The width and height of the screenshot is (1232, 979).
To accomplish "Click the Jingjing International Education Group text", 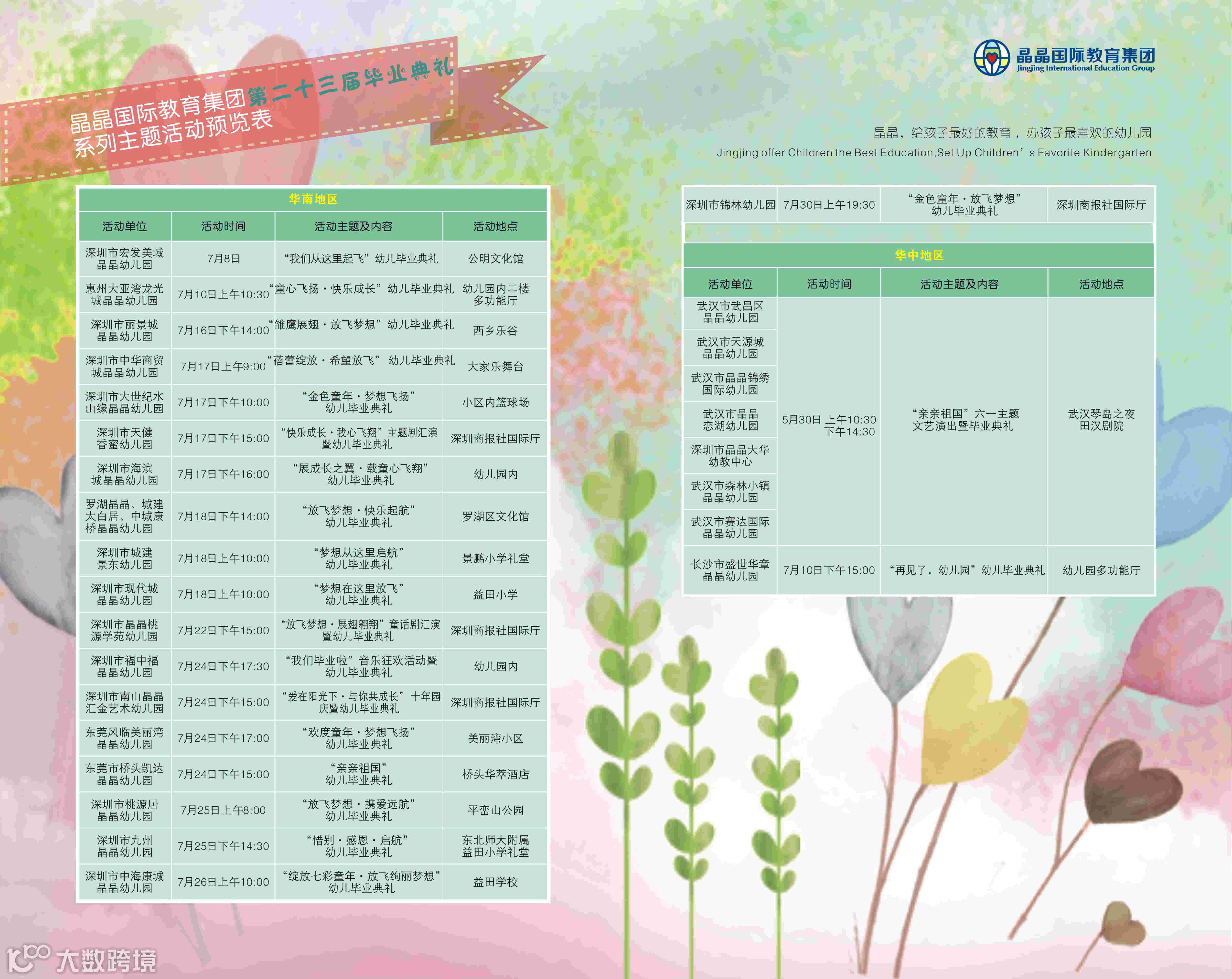I will 1085,68.
